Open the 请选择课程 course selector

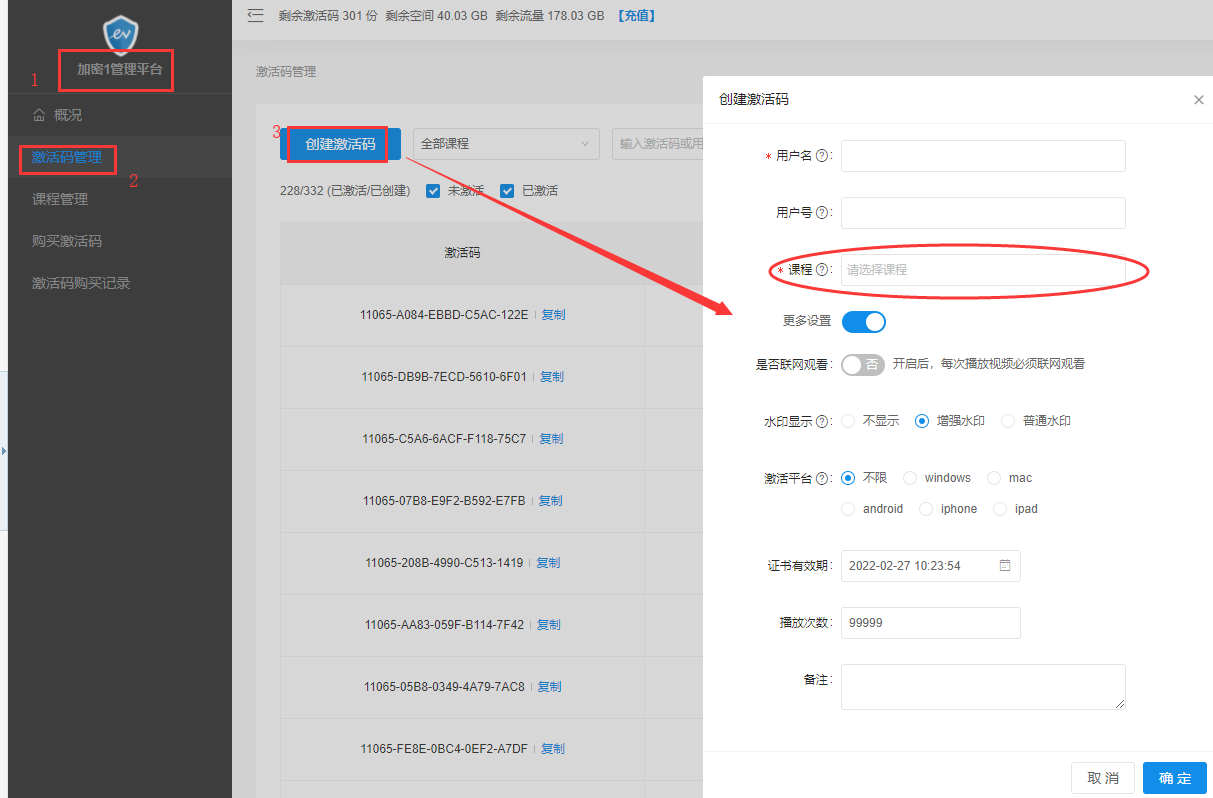[982, 270]
